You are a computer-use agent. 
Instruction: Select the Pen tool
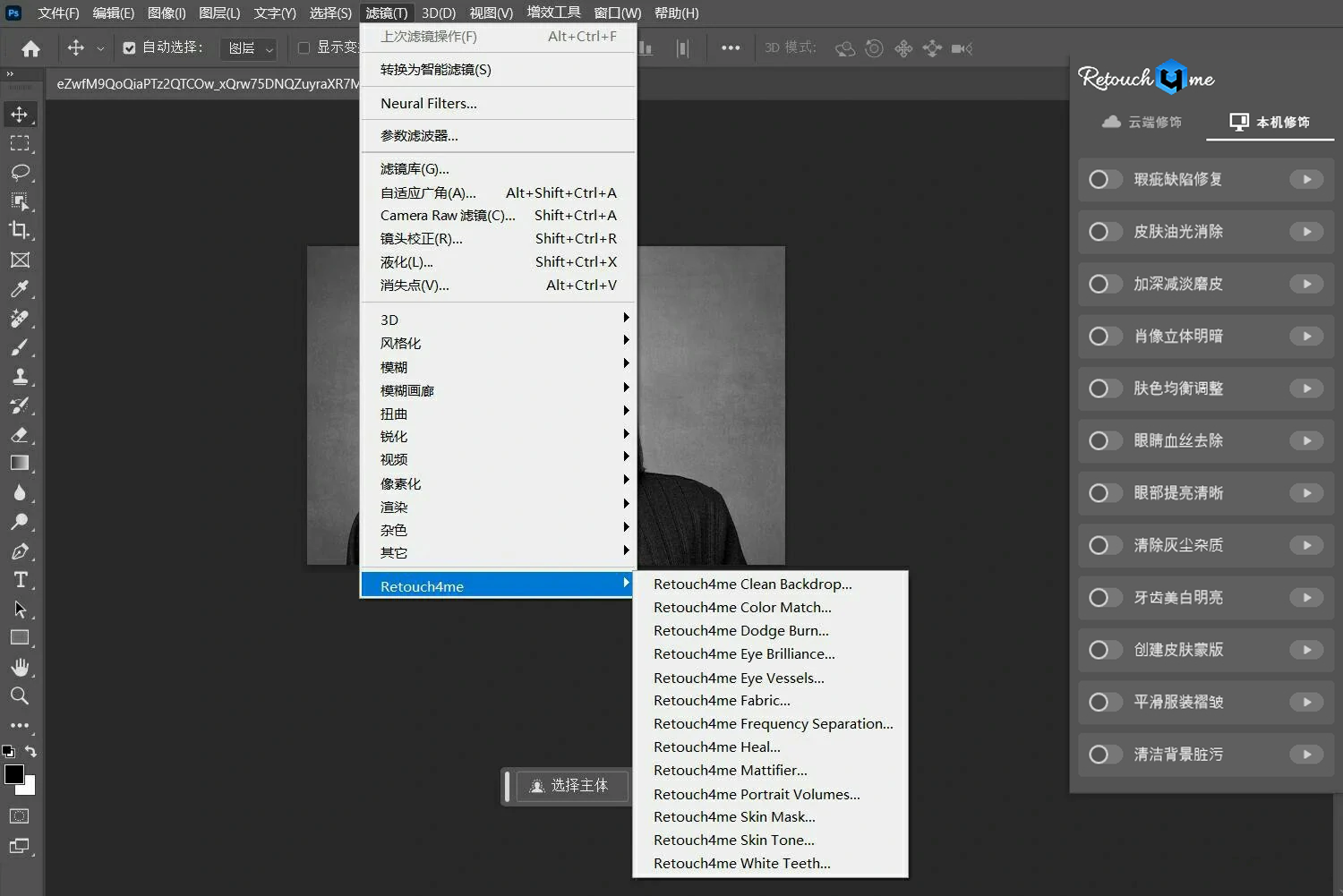click(20, 550)
